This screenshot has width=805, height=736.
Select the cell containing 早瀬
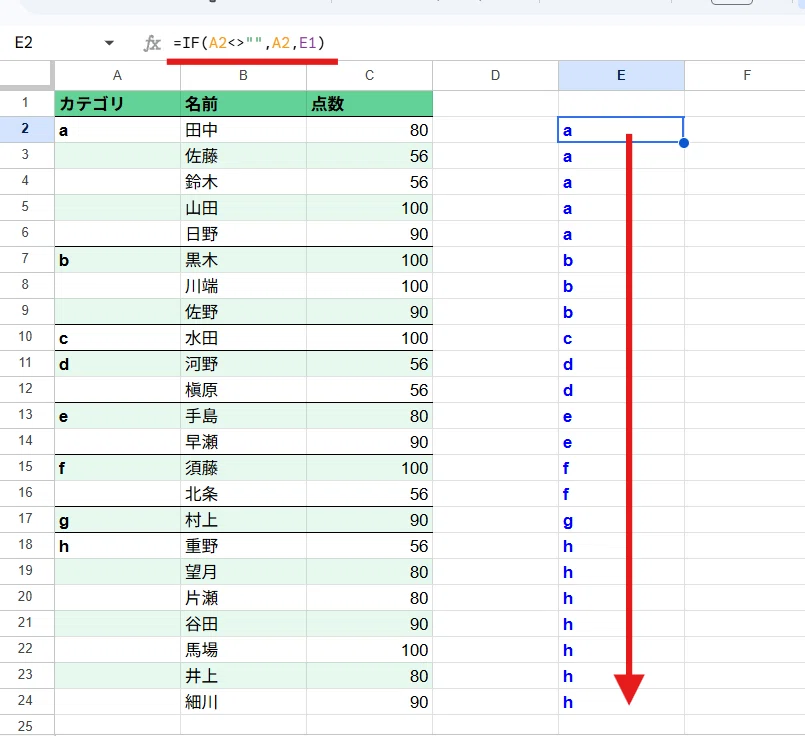point(243,442)
